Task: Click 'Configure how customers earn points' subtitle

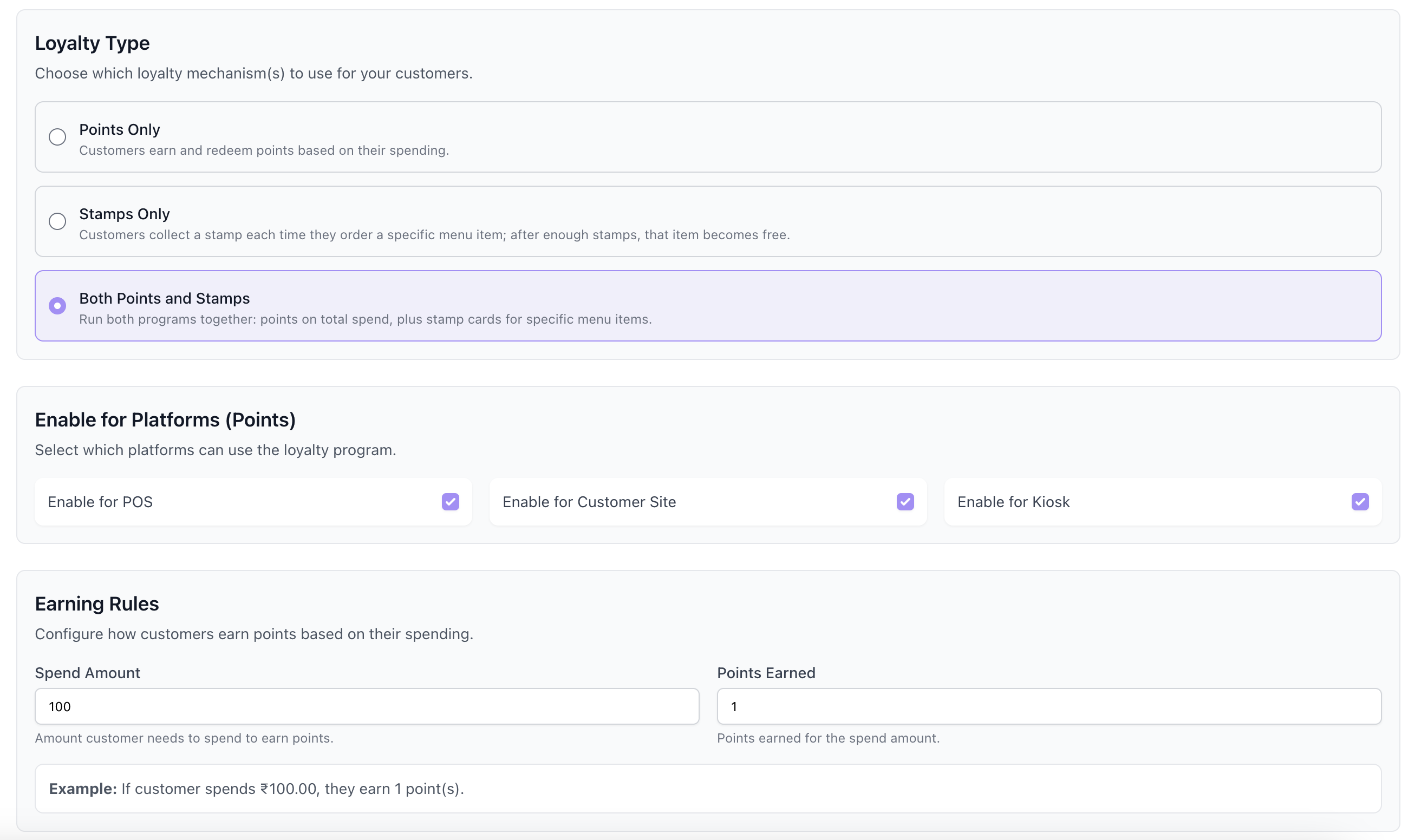Action: click(x=255, y=634)
